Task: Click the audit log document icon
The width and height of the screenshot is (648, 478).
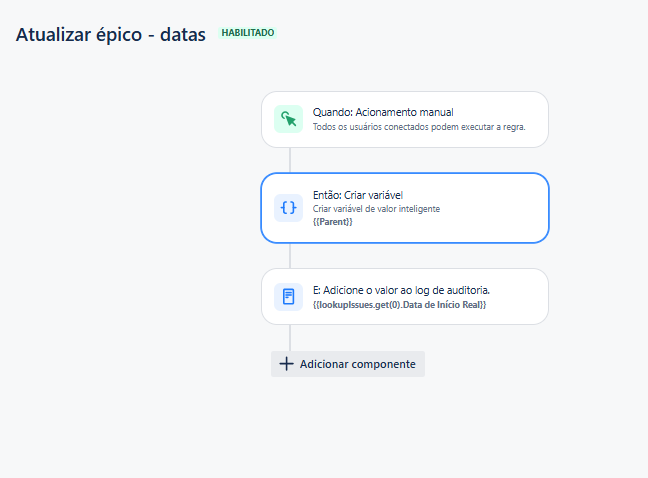Action: point(288,296)
